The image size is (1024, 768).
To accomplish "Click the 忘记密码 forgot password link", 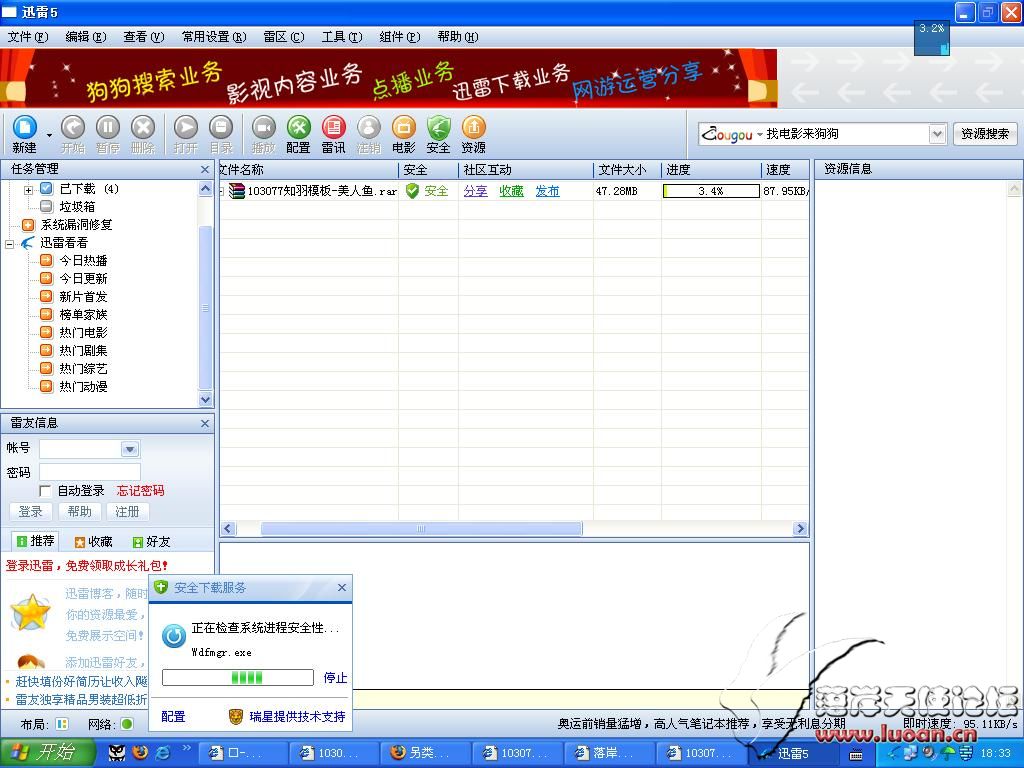I will (140, 491).
